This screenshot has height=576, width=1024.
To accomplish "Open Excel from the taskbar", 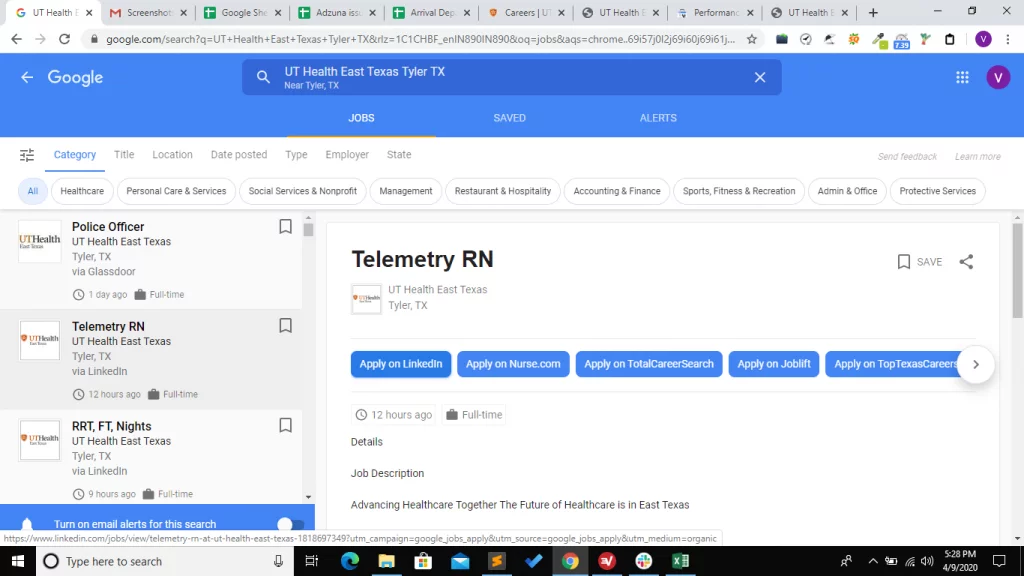I will pos(680,561).
